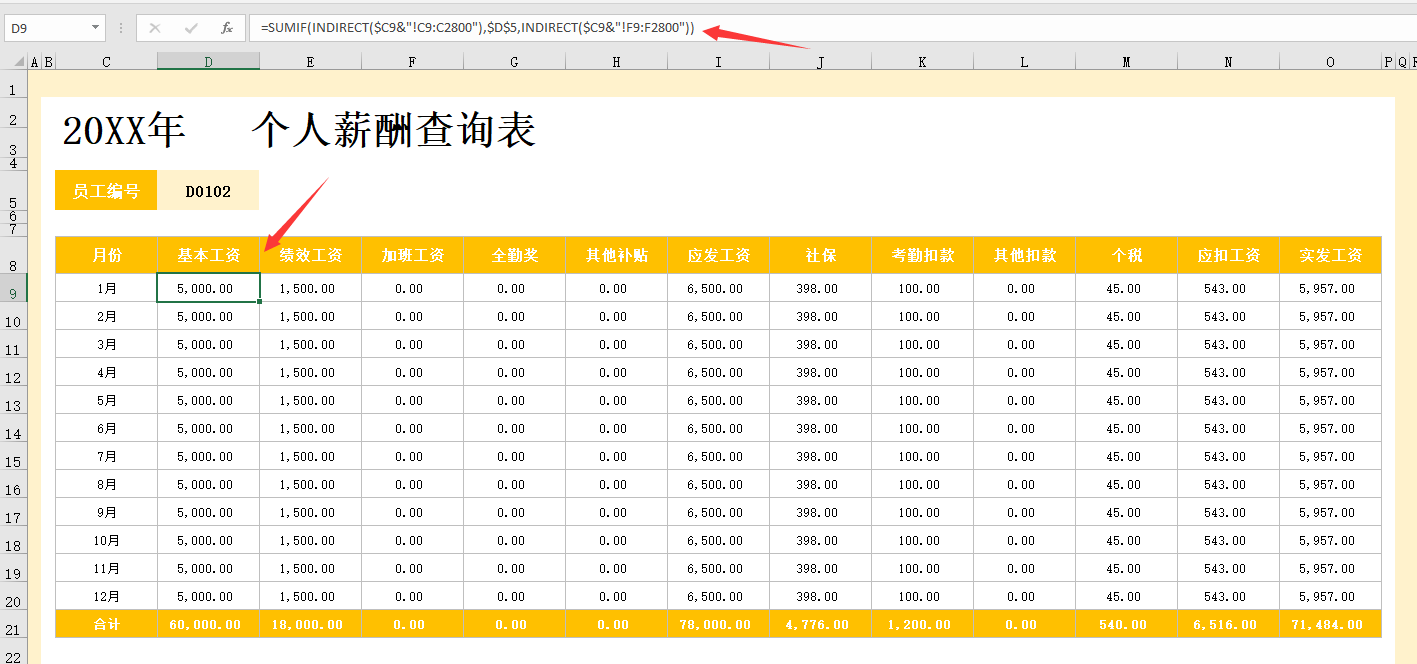Click the 应扣工资 header cell
Viewport: 1417px width, 664px height.
tap(1228, 255)
